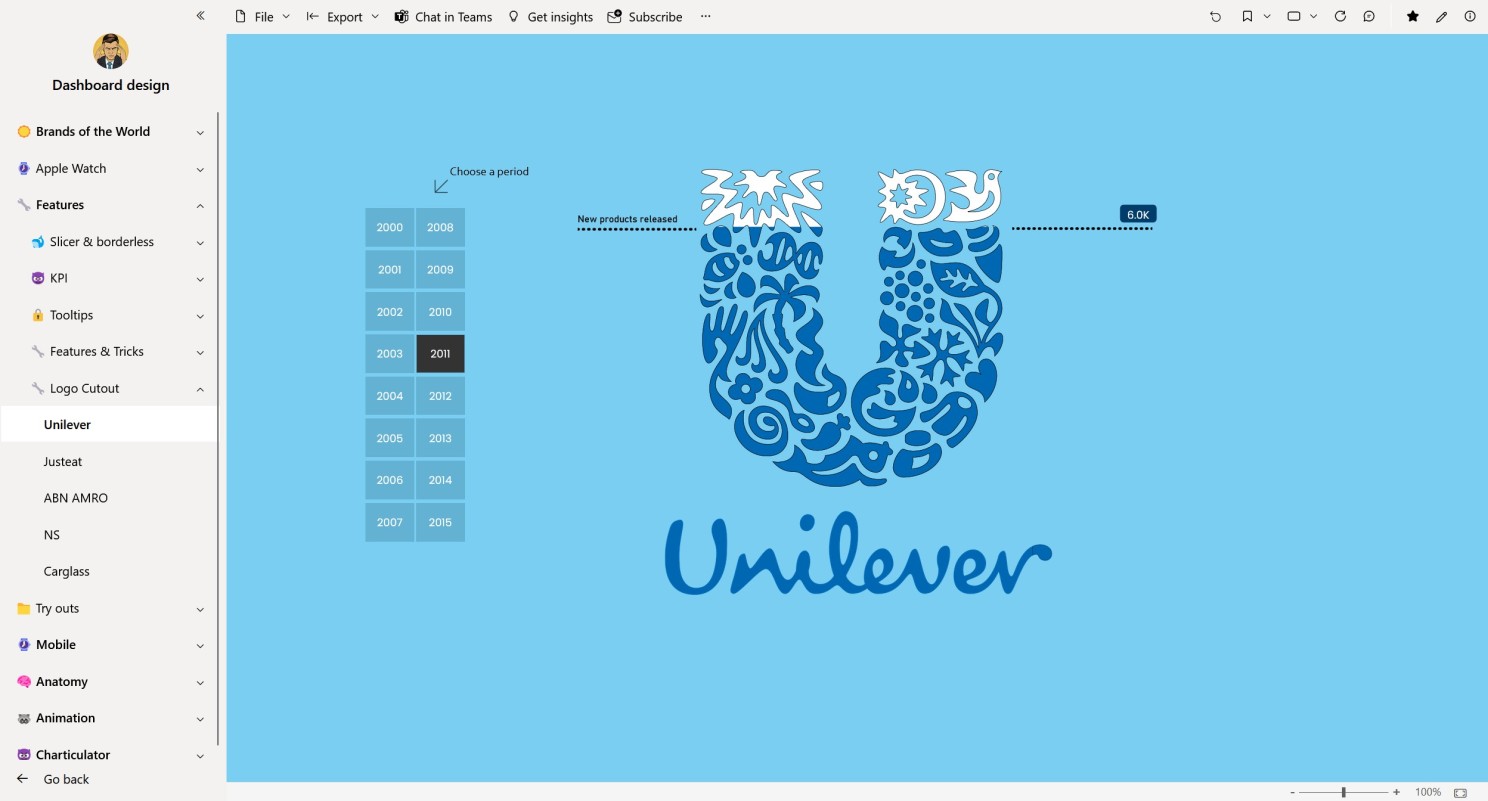Expand the KPI group
The height and width of the screenshot is (801, 1488).
(x=200, y=279)
